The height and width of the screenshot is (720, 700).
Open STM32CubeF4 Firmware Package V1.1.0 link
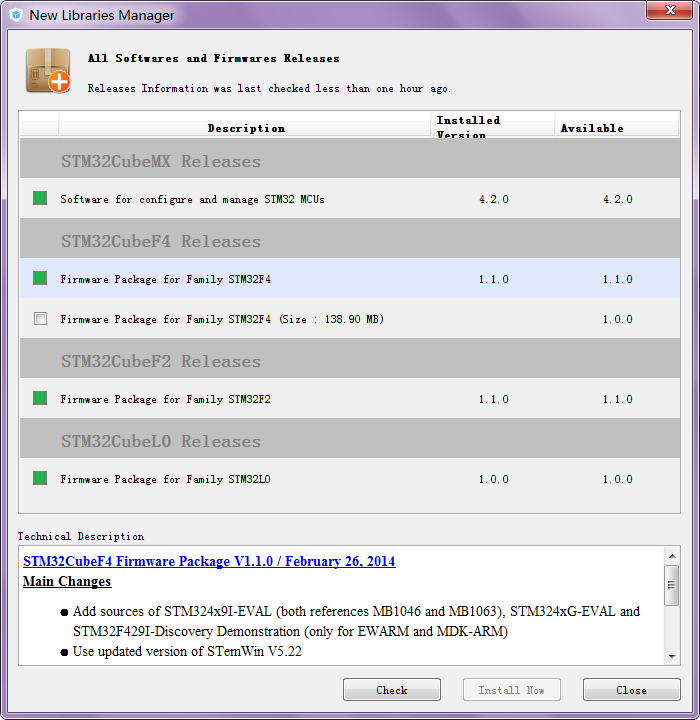pos(209,561)
